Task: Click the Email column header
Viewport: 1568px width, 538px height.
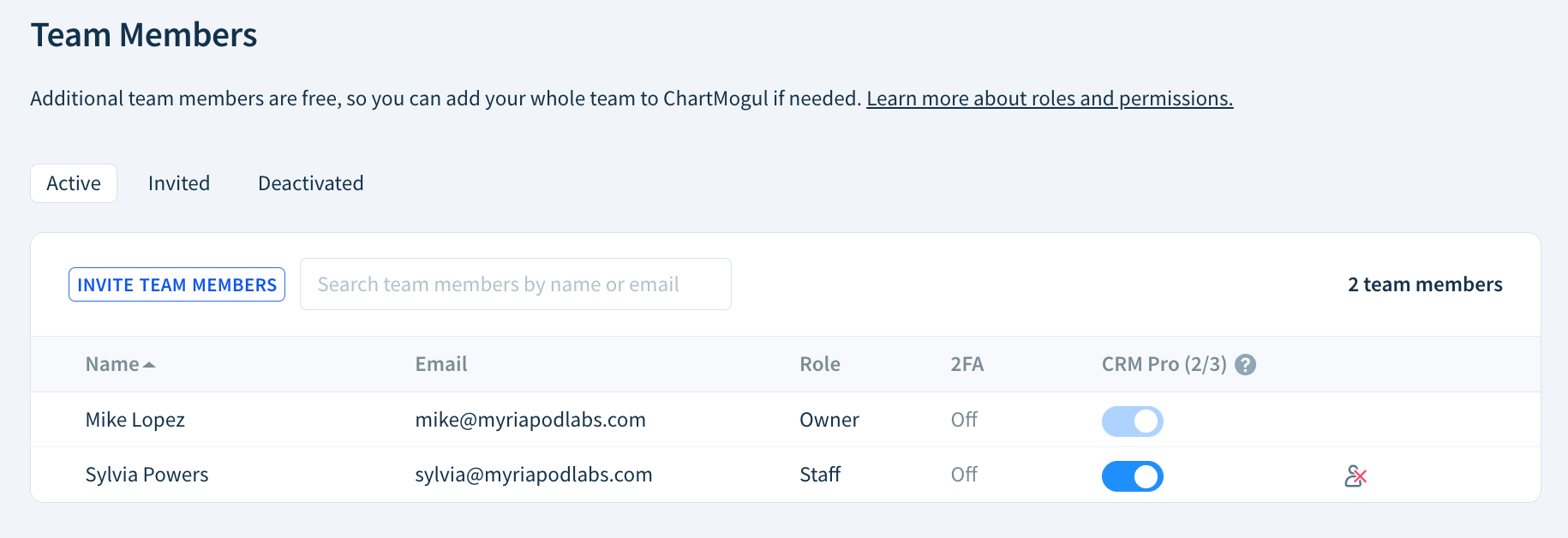Action: coord(440,363)
